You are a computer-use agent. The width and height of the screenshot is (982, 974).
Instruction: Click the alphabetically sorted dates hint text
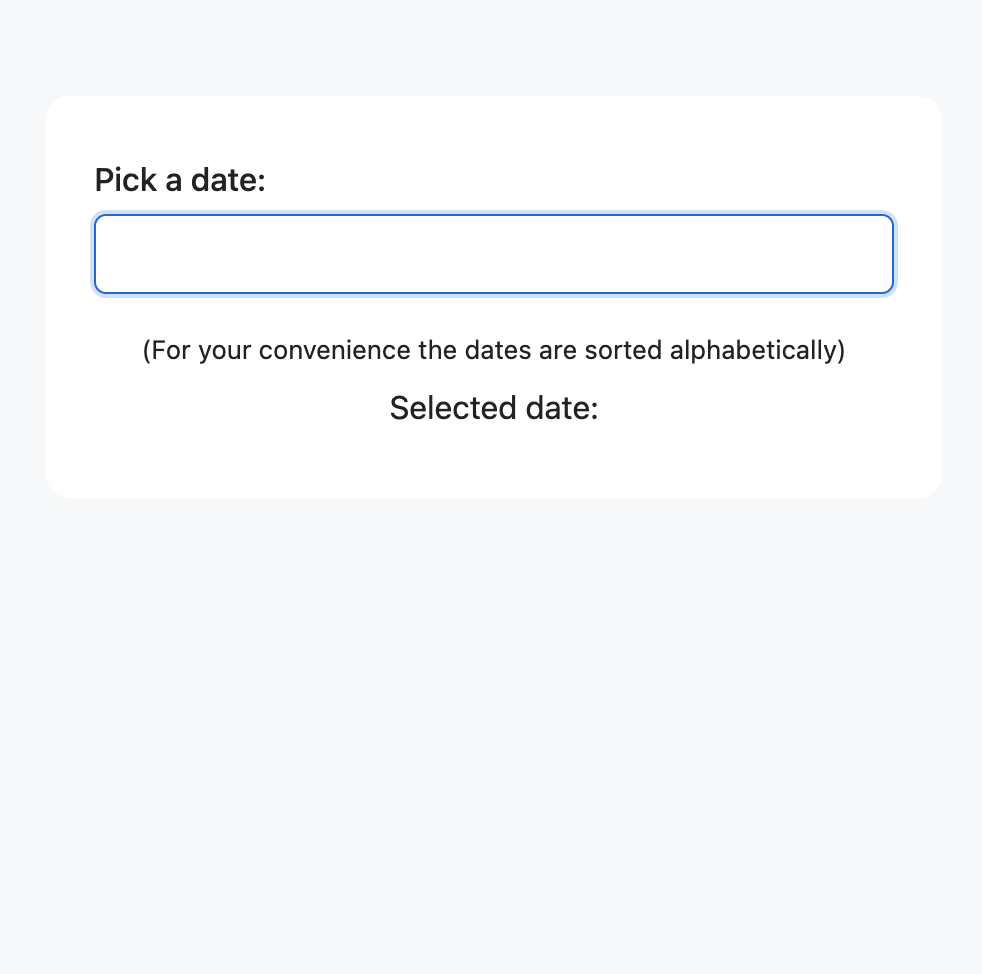pos(493,350)
